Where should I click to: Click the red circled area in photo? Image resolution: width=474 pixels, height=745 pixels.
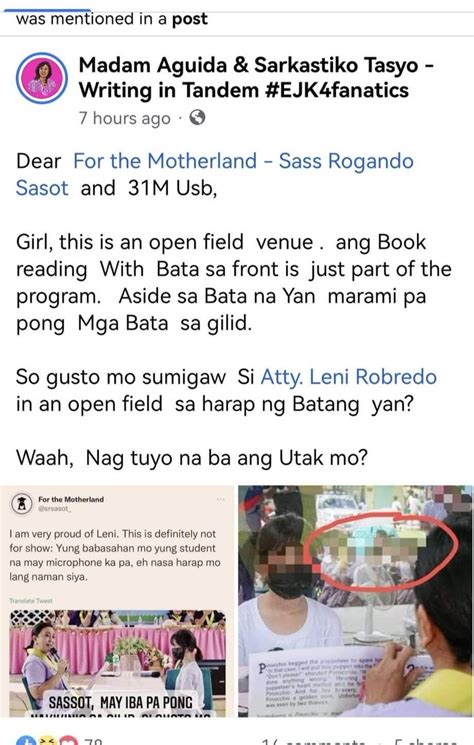pos(381,554)
